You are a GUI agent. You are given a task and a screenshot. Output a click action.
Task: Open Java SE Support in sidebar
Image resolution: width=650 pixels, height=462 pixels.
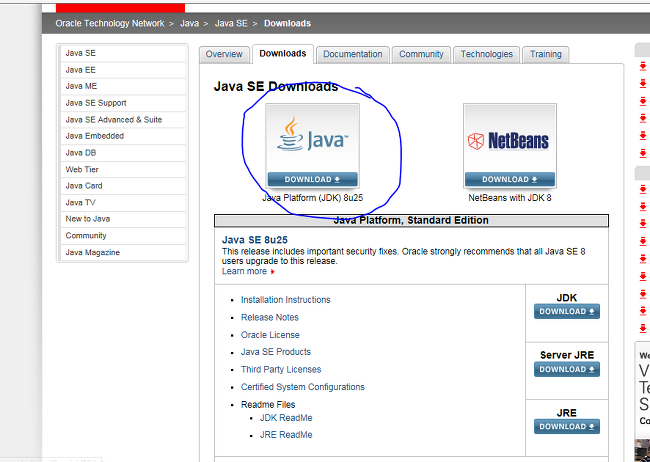tap(123, 103)
